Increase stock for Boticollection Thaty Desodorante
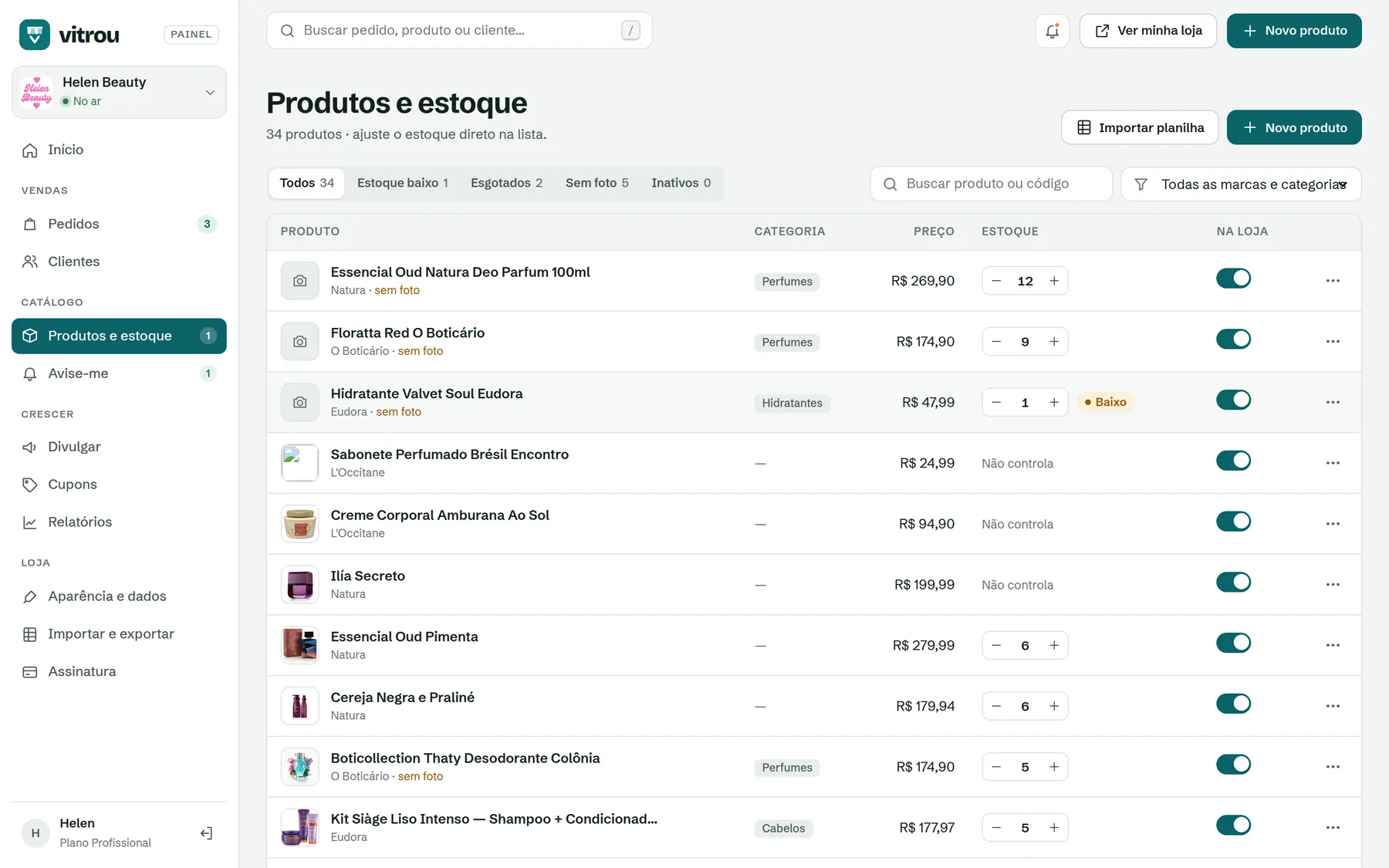This screenshot has height=868, width=1389. coord(1053,767)
